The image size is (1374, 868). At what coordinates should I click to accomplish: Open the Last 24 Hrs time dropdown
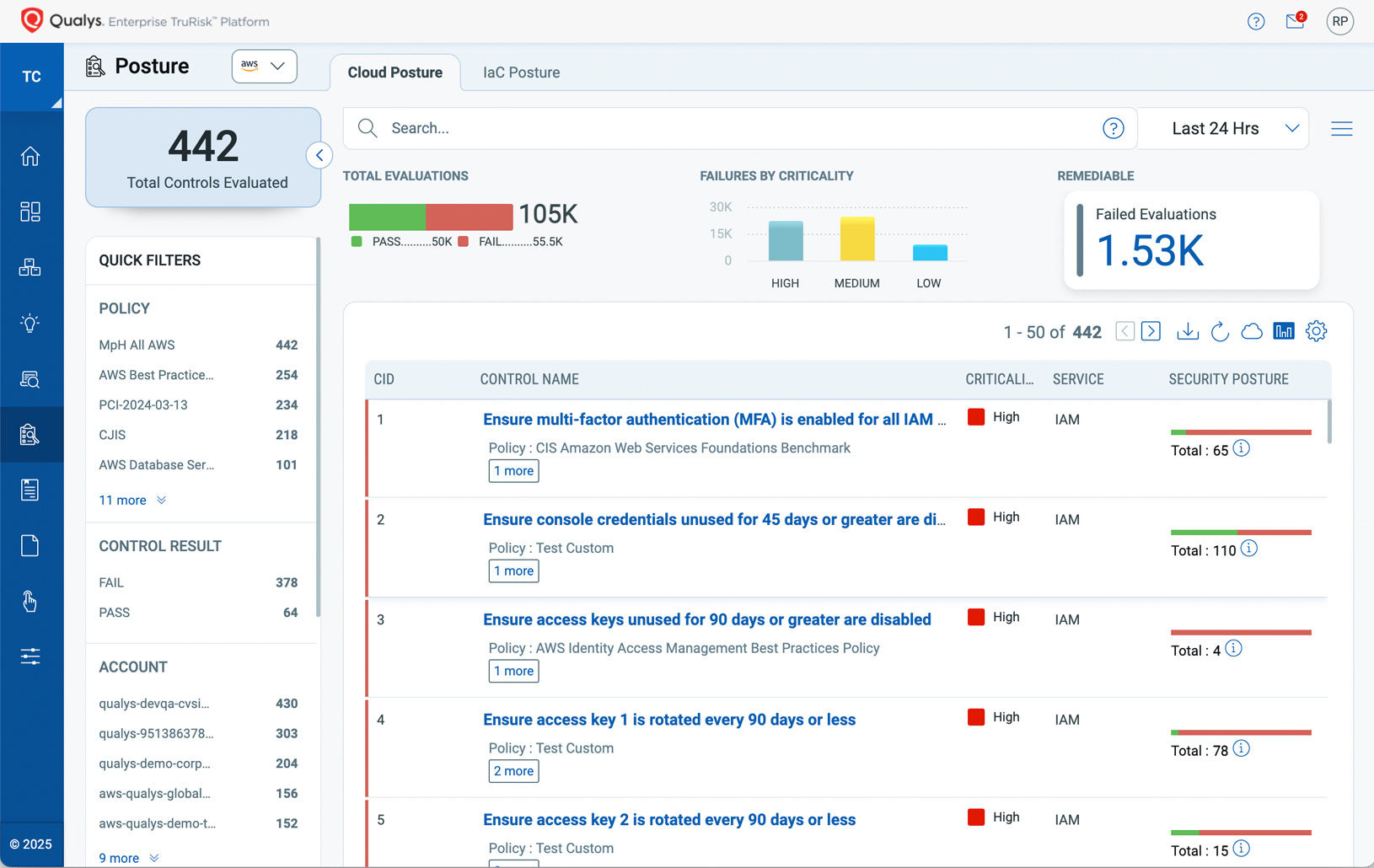tap(1223, 128)
